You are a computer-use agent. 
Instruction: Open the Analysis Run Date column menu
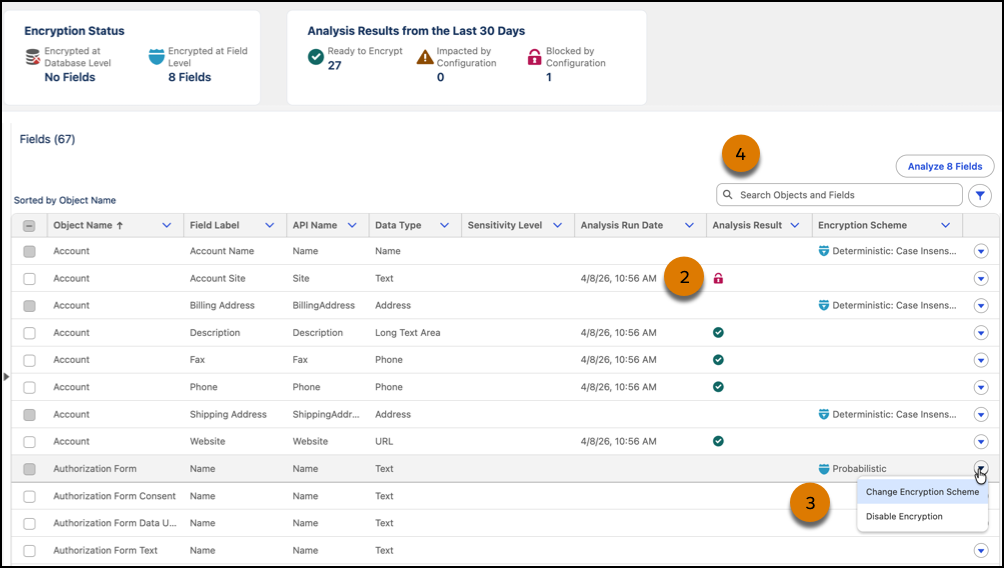[689, 225]
